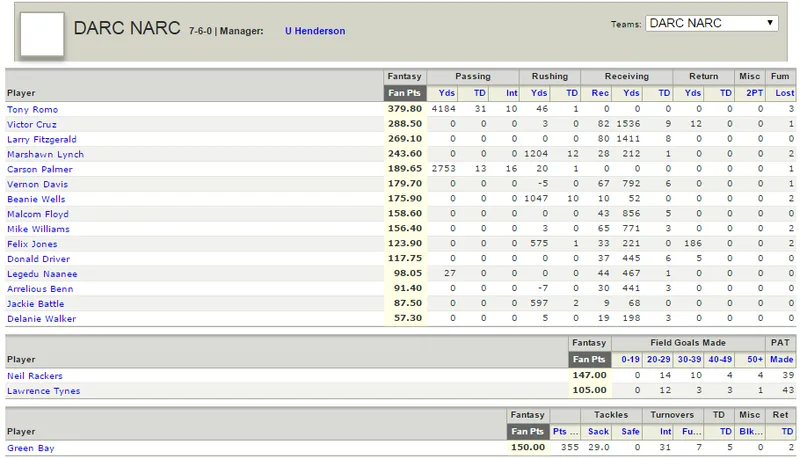
Task: Open Delanie Walker player link
Action: (41, 319)
